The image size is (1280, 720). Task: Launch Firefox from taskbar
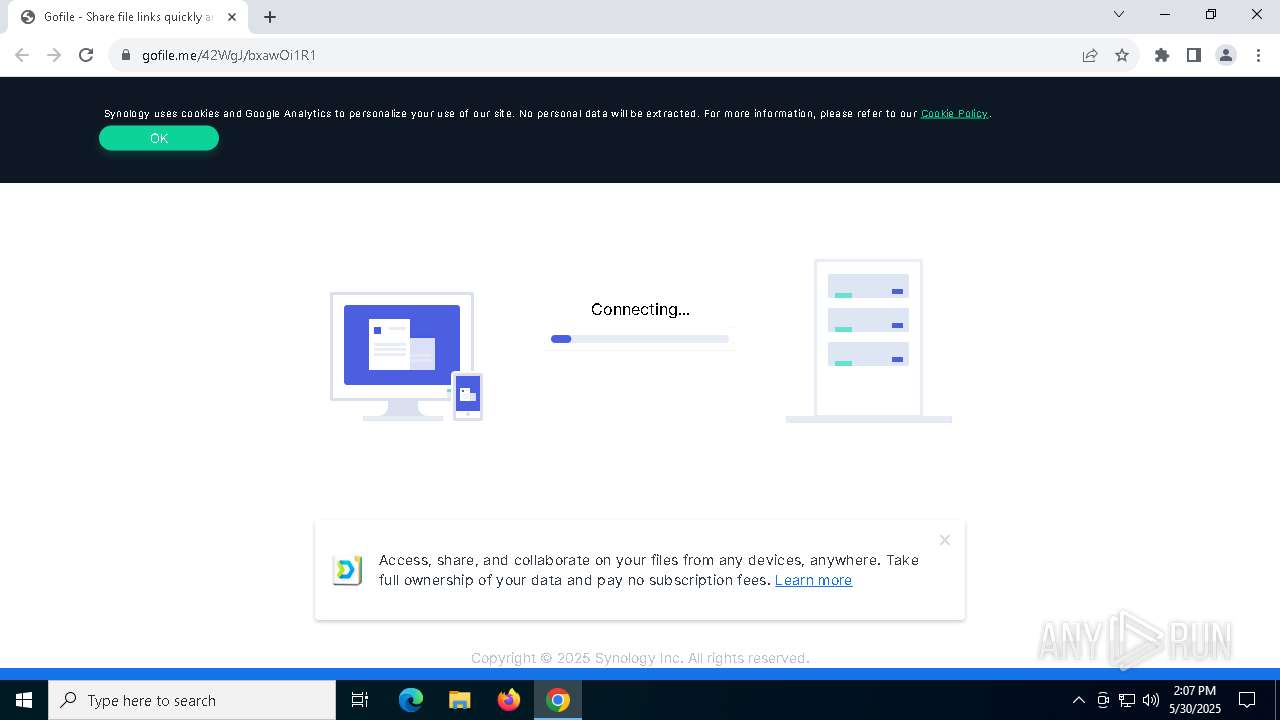[509, 700]
